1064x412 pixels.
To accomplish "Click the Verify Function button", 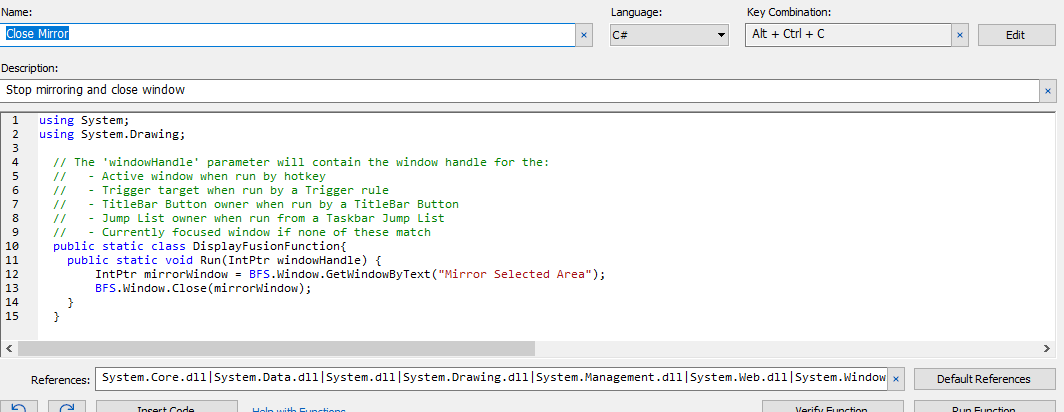I will point(829,407).
